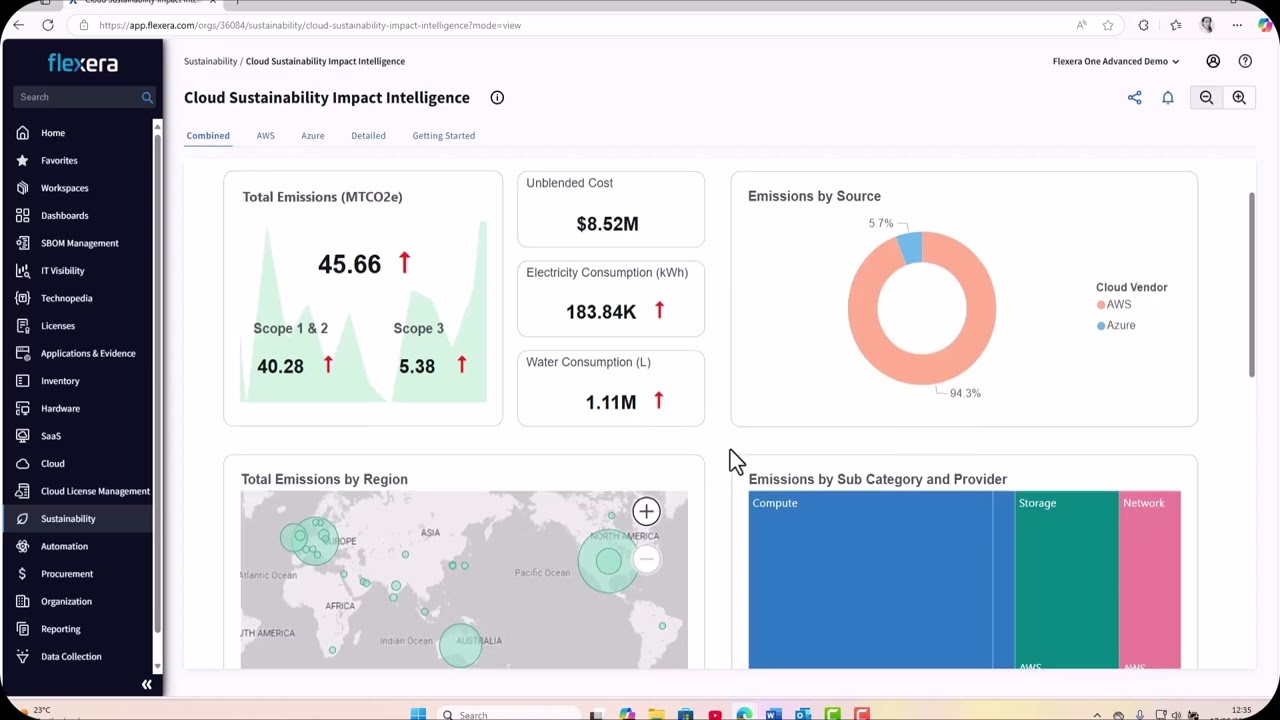Toggle Azure legend entry in Cloud Vendor
The image size is (1280, 720).
[1116, 325]
